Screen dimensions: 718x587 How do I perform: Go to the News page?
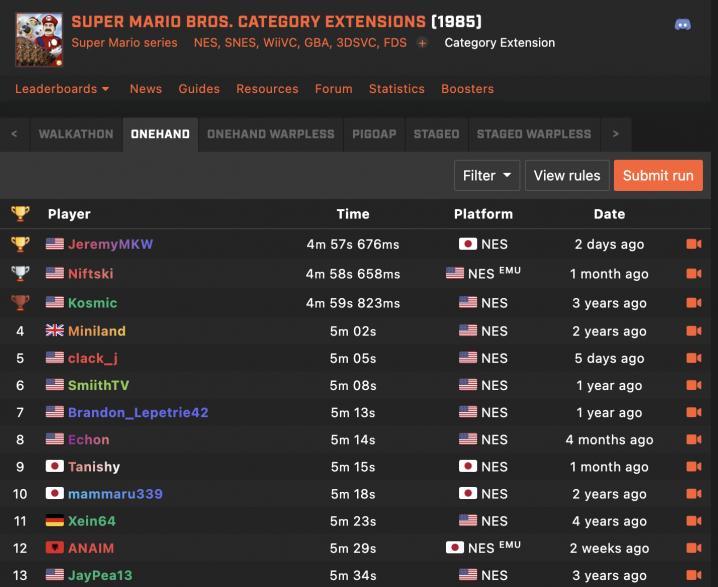(146, 89)
